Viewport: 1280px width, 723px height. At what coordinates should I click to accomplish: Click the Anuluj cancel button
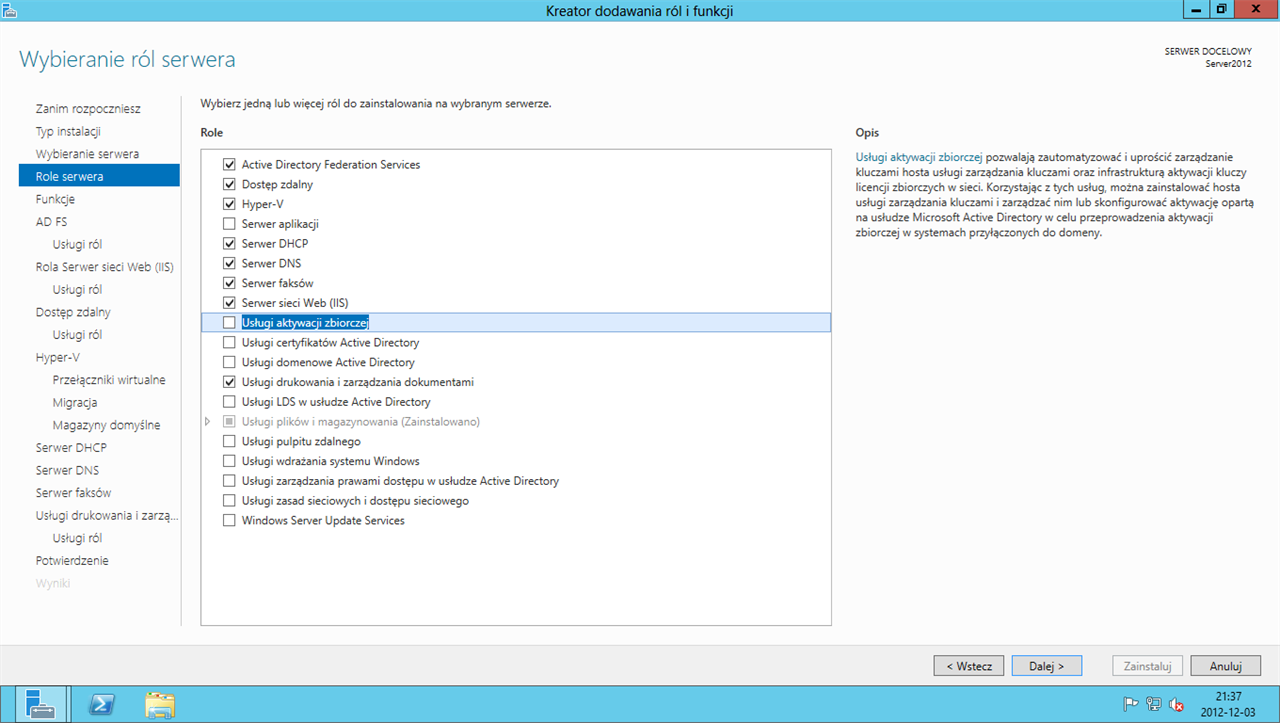coord(1226,666)
